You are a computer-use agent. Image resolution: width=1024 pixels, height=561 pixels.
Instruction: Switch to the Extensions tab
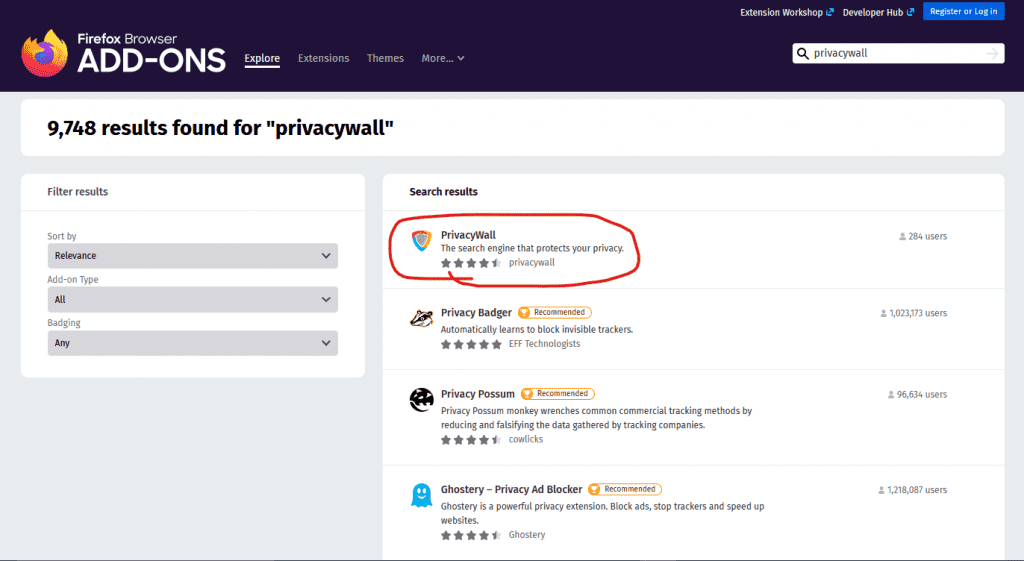tap(323, 59)
